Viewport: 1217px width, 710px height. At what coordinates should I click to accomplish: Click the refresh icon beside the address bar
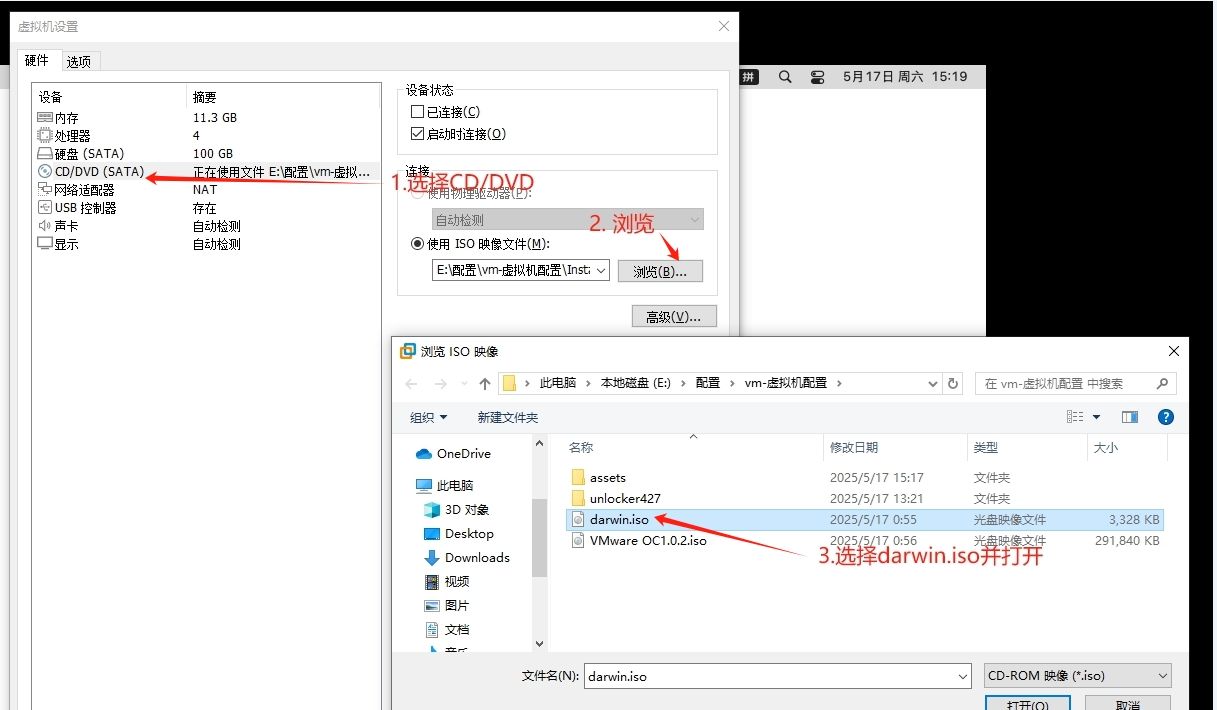(950, 383)
